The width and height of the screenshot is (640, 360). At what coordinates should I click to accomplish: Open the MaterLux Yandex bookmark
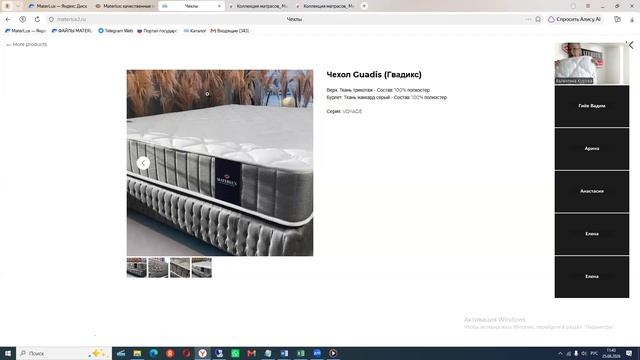click(25, 31)
